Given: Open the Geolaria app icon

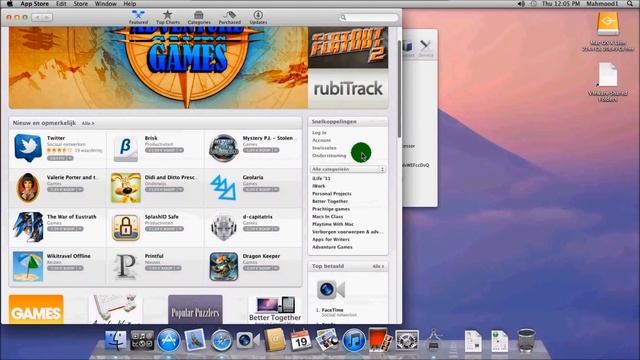Looking at the screenshot, I should [223, 188].
